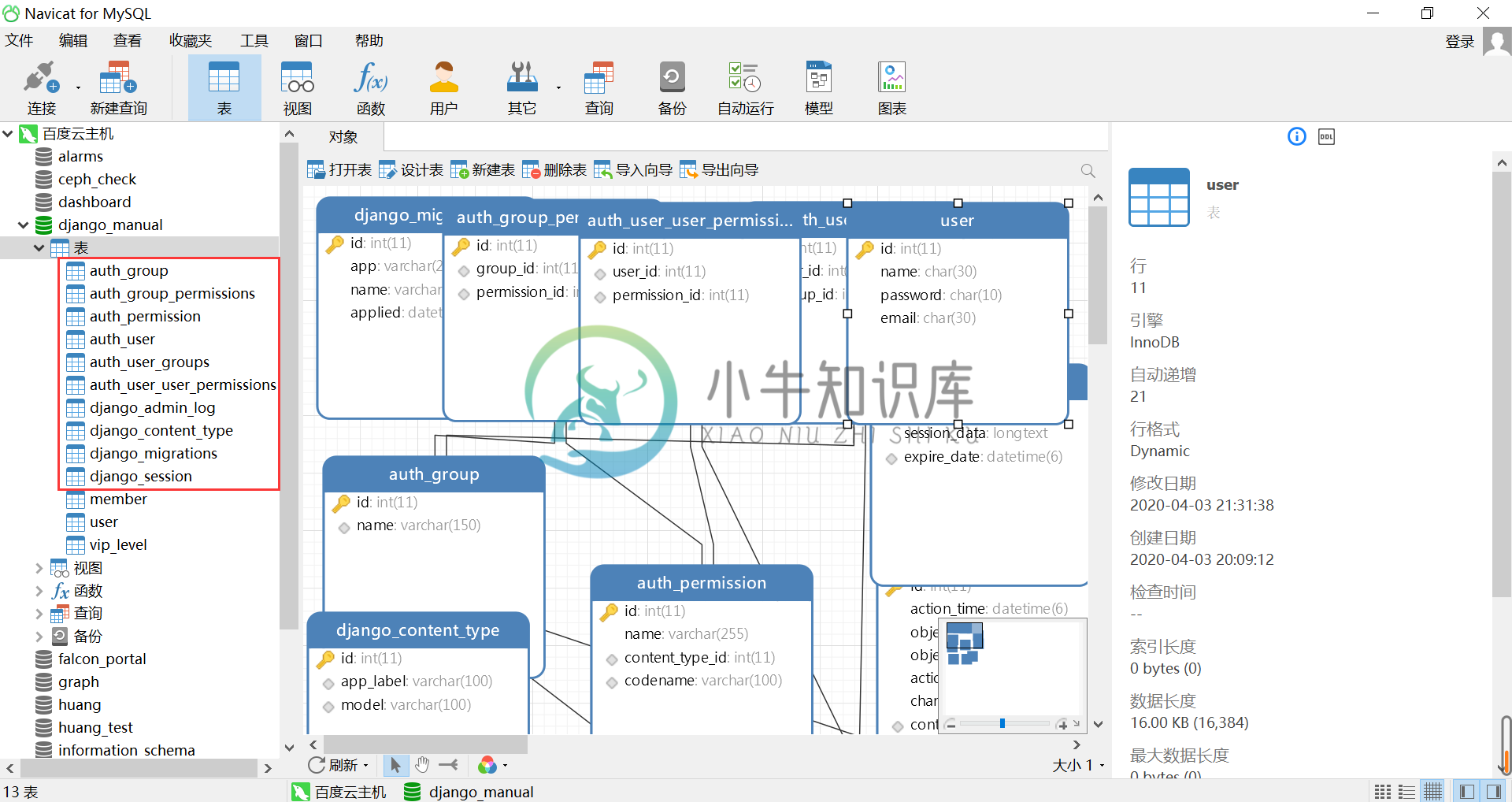Open the 收藏夹 menu
This screenshot has width=1512, height=802.
(x=191, y=41)
